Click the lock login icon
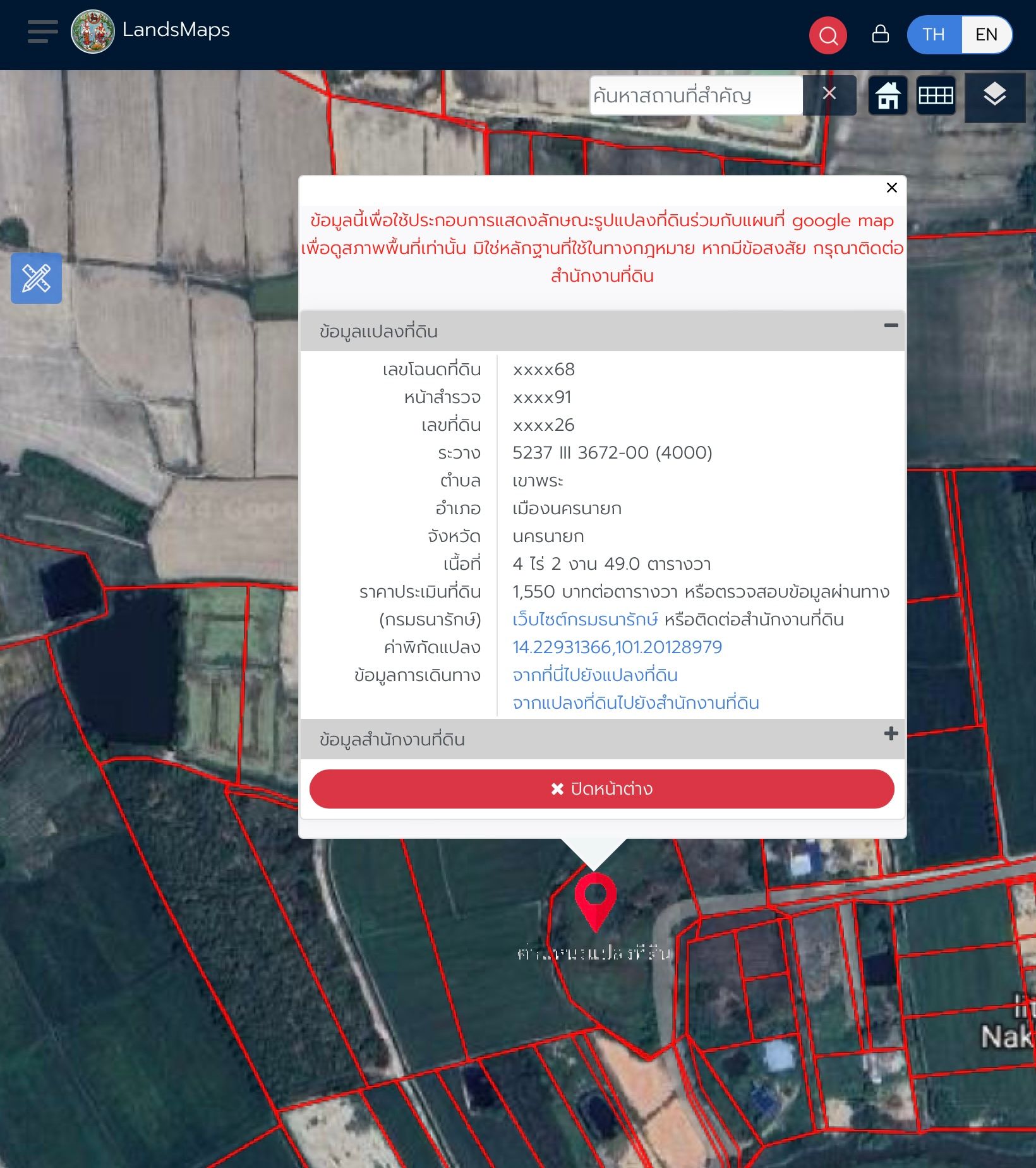 tap(880, 34)
